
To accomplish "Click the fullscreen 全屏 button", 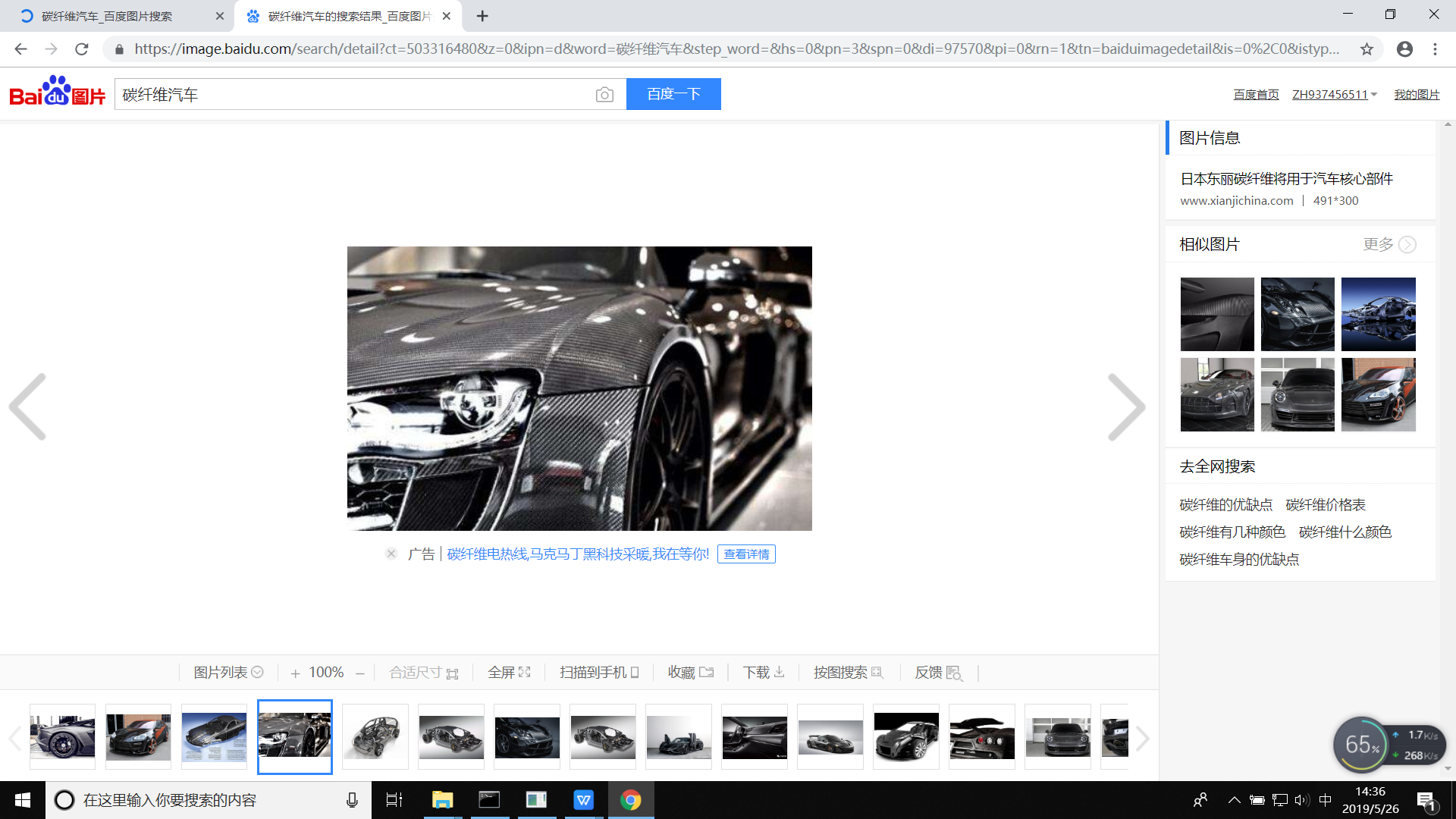I will click(x=509, y=673).
